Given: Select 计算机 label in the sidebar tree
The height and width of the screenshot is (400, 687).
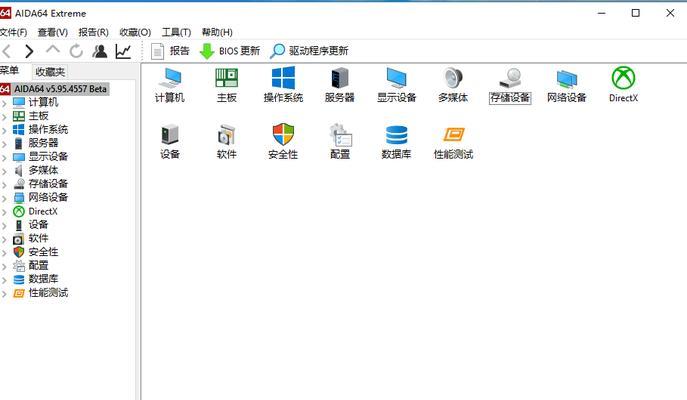Looking at the screenshot, I should pos(43,103).
